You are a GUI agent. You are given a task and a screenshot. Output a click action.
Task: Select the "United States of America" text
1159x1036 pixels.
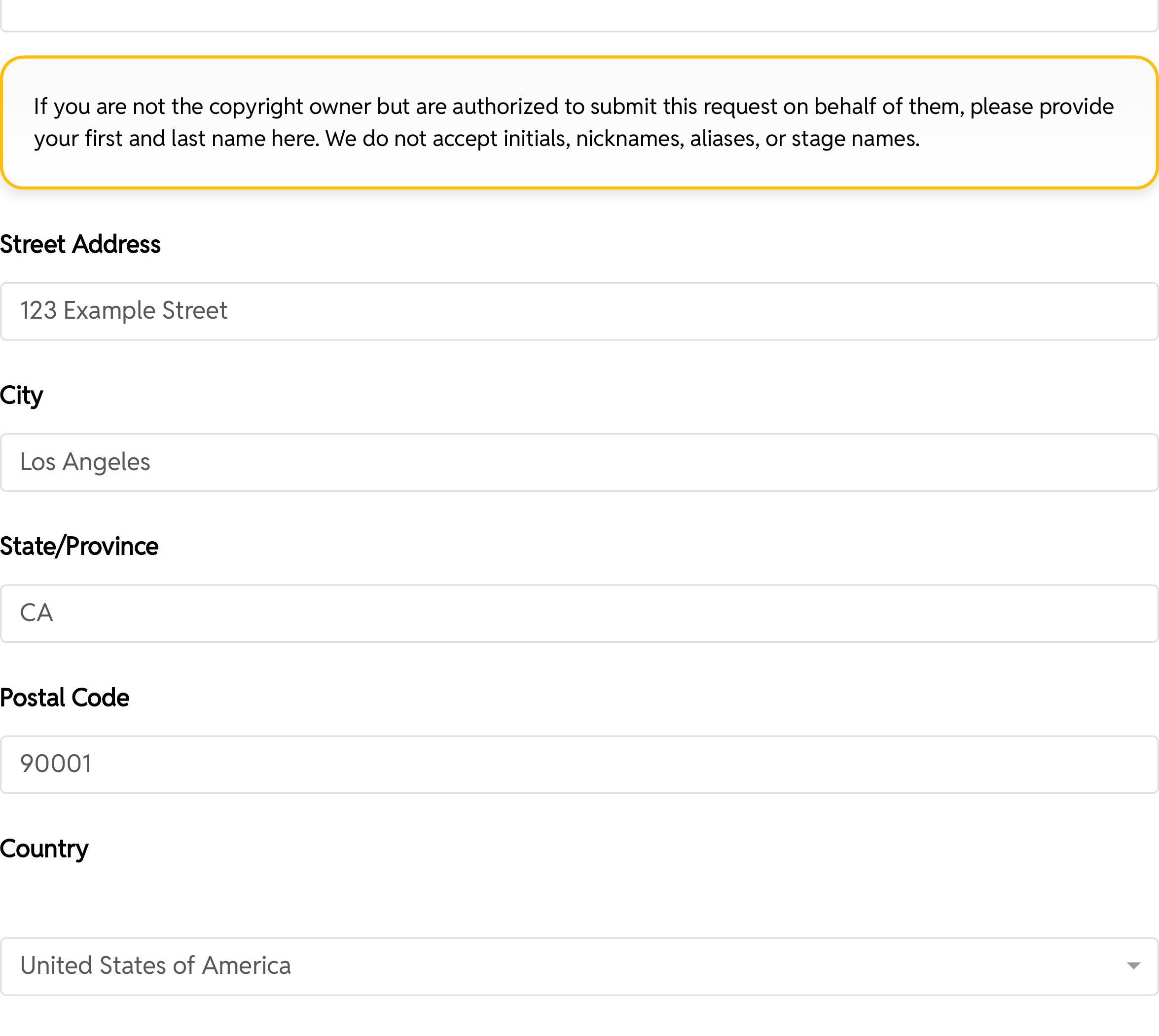tap(155, 965)
